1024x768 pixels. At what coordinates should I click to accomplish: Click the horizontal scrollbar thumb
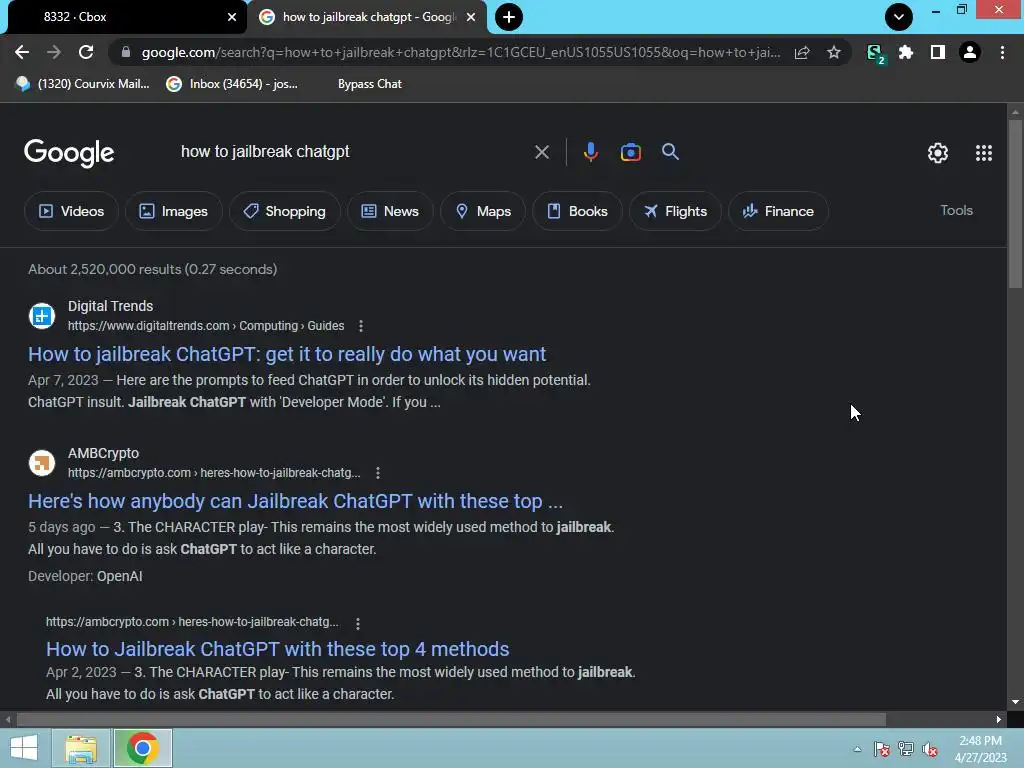[x=451, y=719]
